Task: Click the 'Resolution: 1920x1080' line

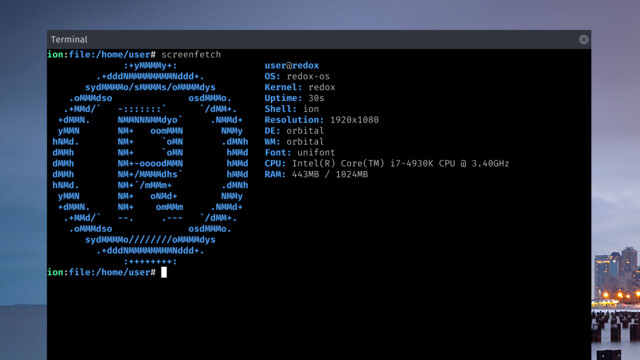Action: pos(322,120)
